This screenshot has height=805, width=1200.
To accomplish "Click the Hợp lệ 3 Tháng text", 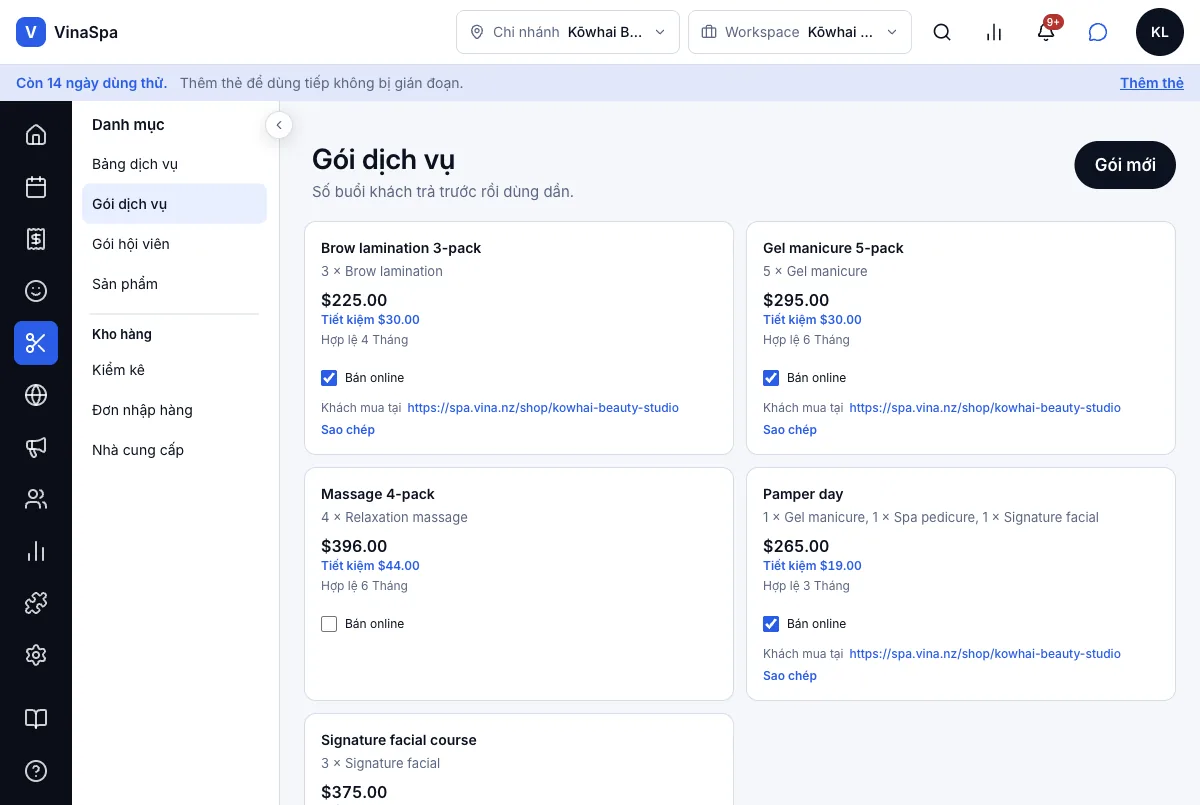I will [x=806, y=586].
